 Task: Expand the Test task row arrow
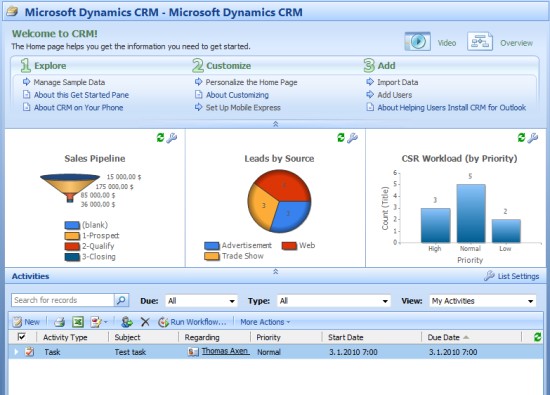[x=16, y=352]
